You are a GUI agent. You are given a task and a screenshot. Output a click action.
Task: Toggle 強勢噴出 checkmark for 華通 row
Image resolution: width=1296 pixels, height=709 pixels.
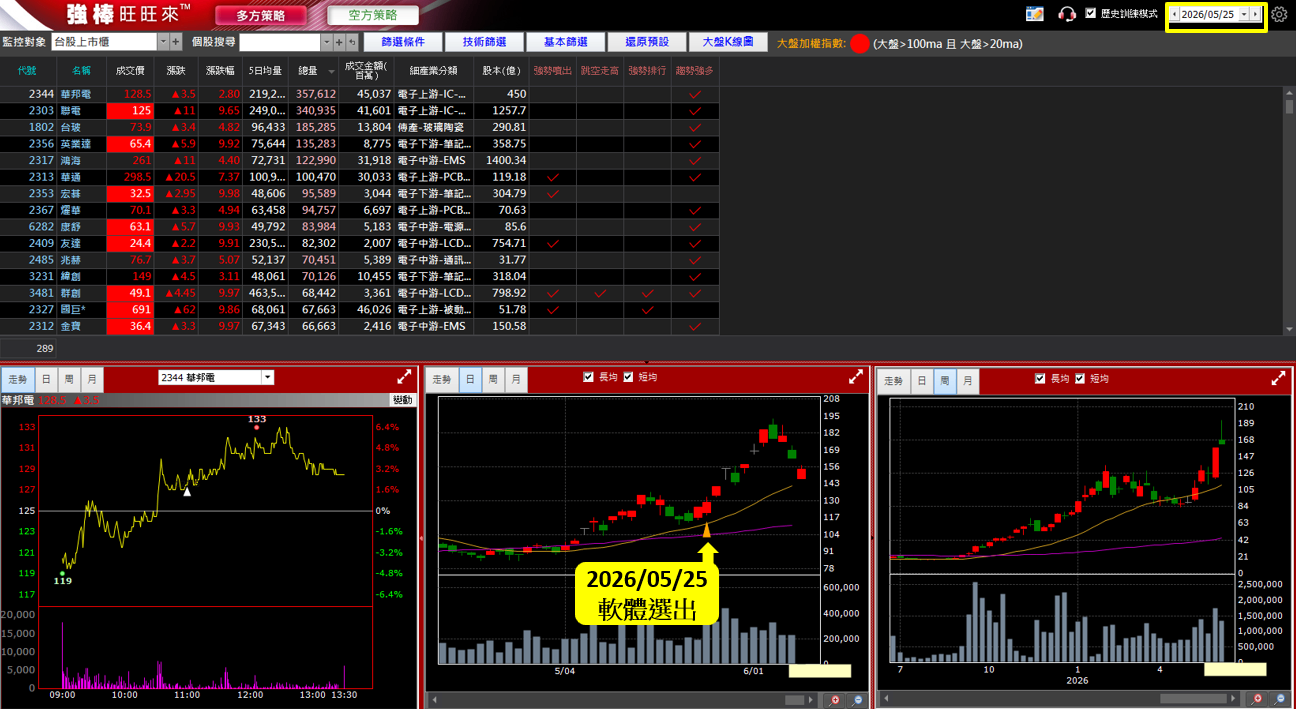coord(553,177)
